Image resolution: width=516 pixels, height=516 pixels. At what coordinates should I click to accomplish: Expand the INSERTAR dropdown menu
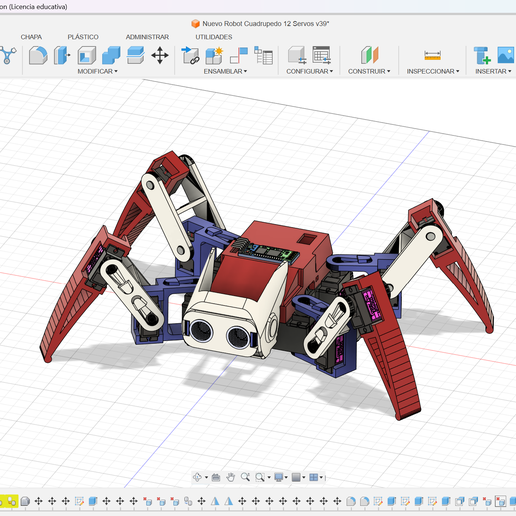coord(493,71)
